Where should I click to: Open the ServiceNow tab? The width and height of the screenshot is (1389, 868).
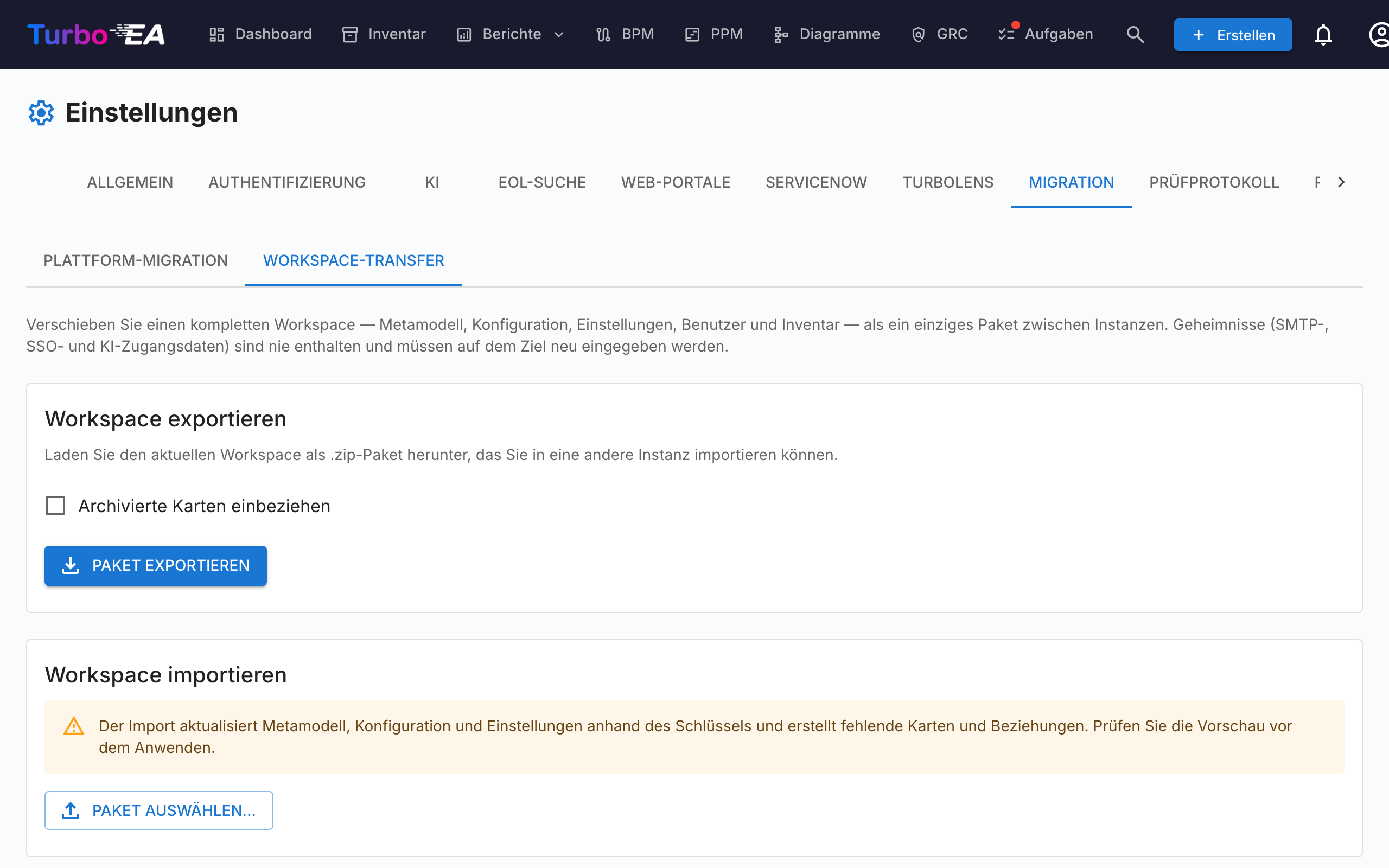click(x=816, y=183)
